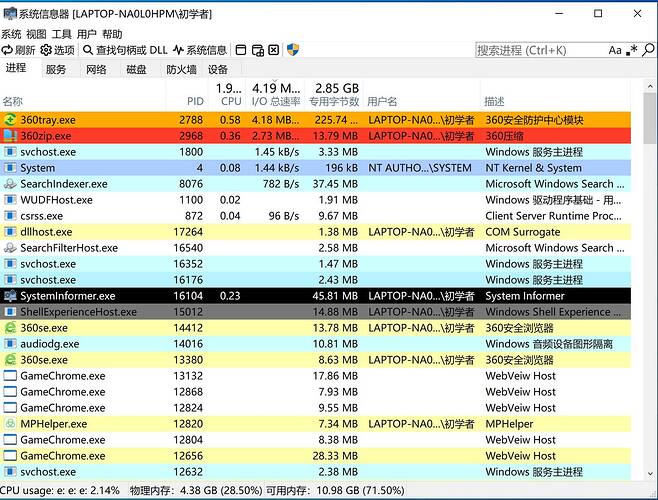Click the 45.81 MB private bytes value
658x500 pixels.
(335, 296)
